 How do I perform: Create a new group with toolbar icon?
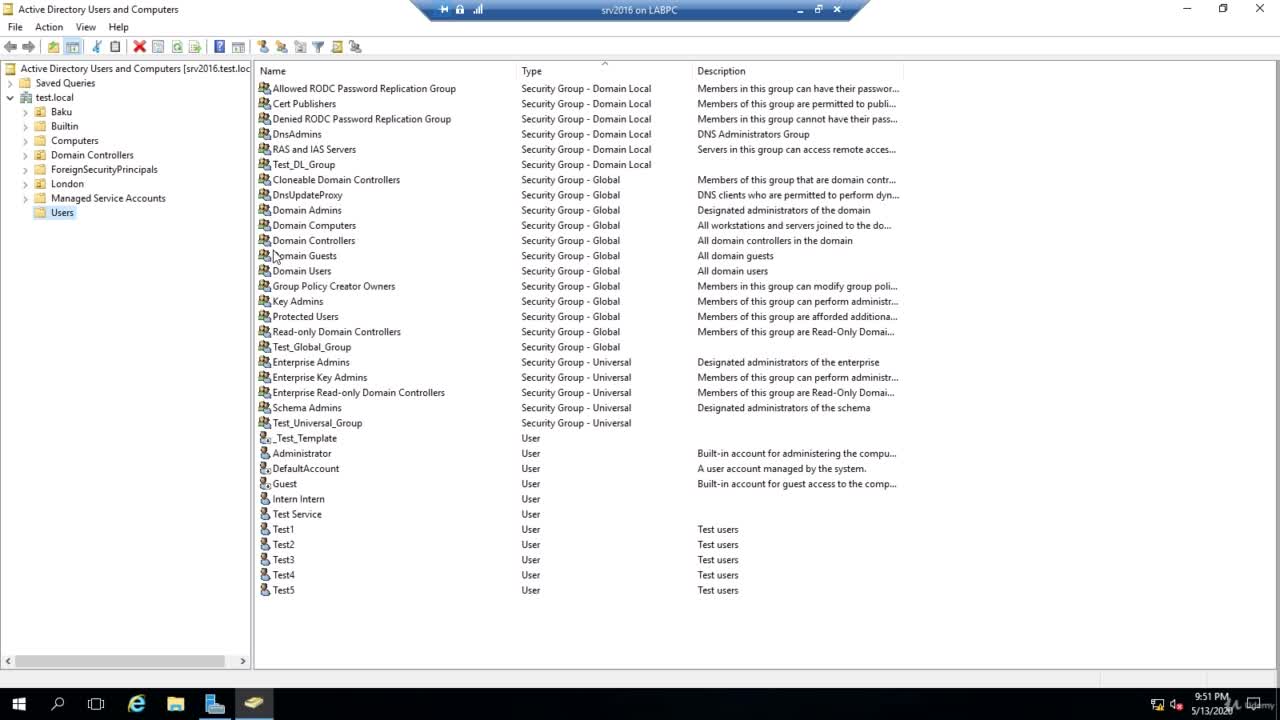coord(281,47)
